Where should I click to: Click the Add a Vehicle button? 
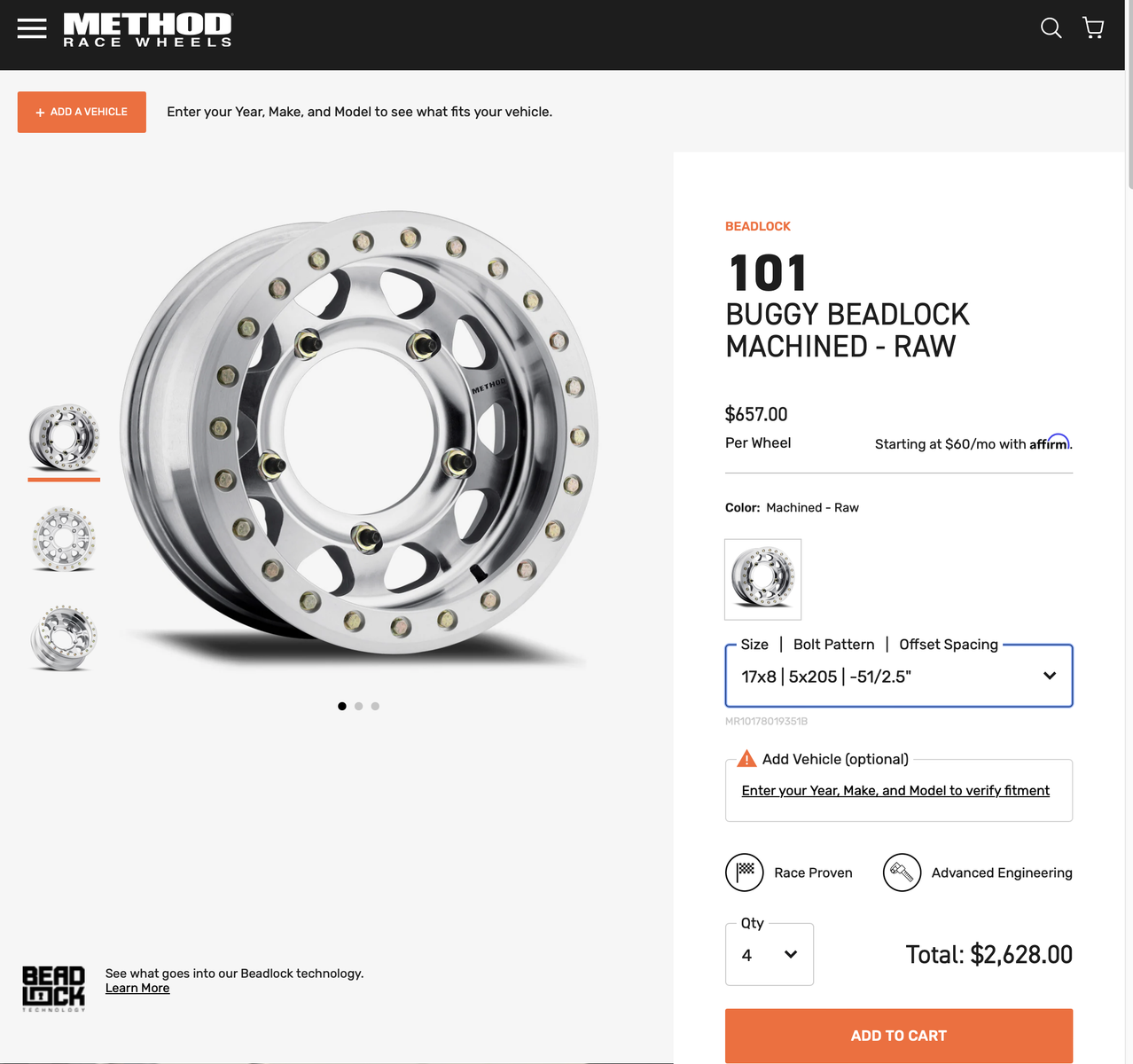[82, 113]
